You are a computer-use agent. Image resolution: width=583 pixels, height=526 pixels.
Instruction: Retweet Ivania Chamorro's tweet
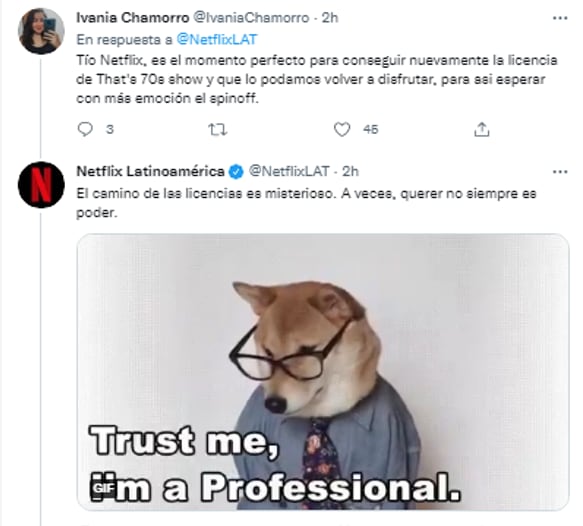pyautogui.click(x=218, y=129)
